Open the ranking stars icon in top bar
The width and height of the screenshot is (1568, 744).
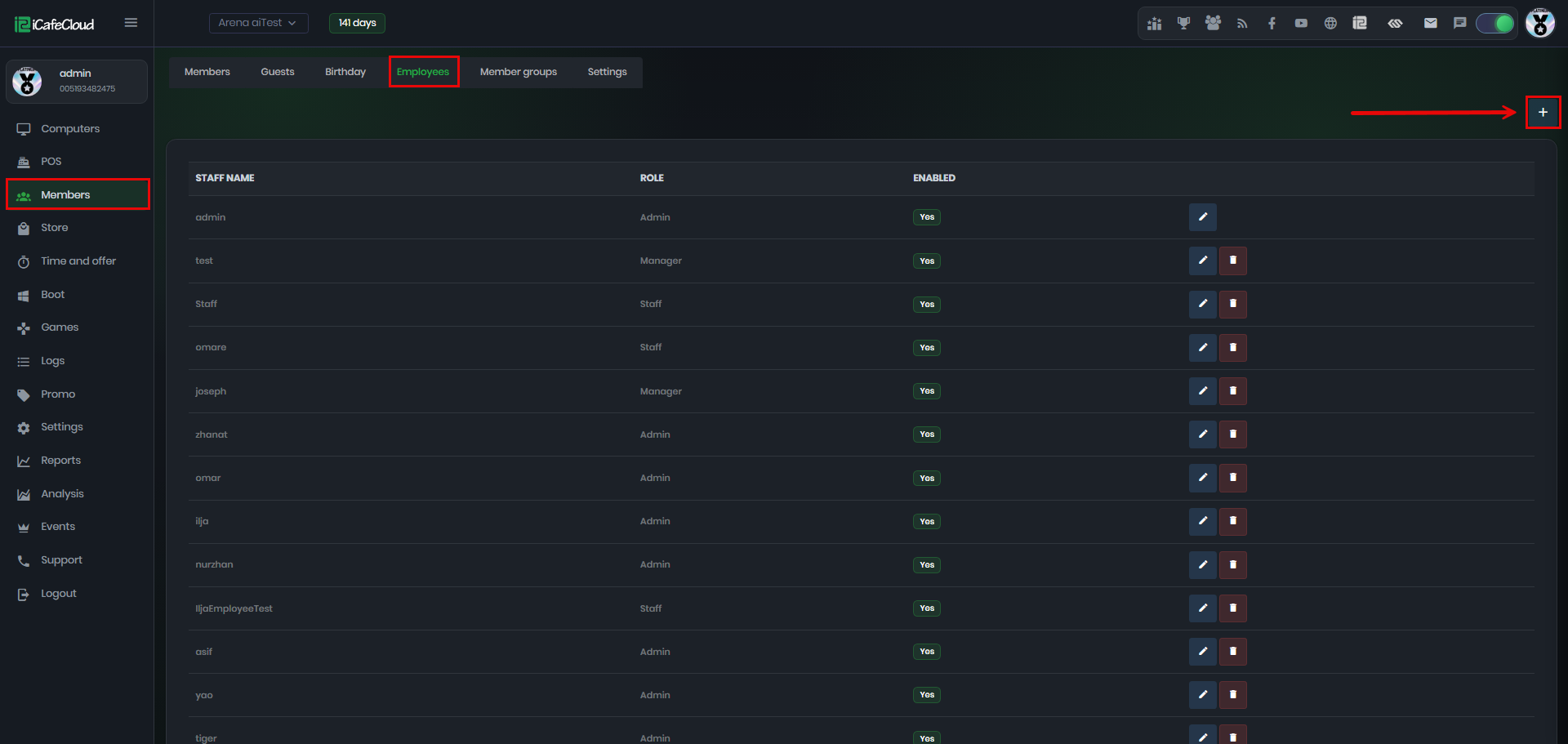point(1154,24)
